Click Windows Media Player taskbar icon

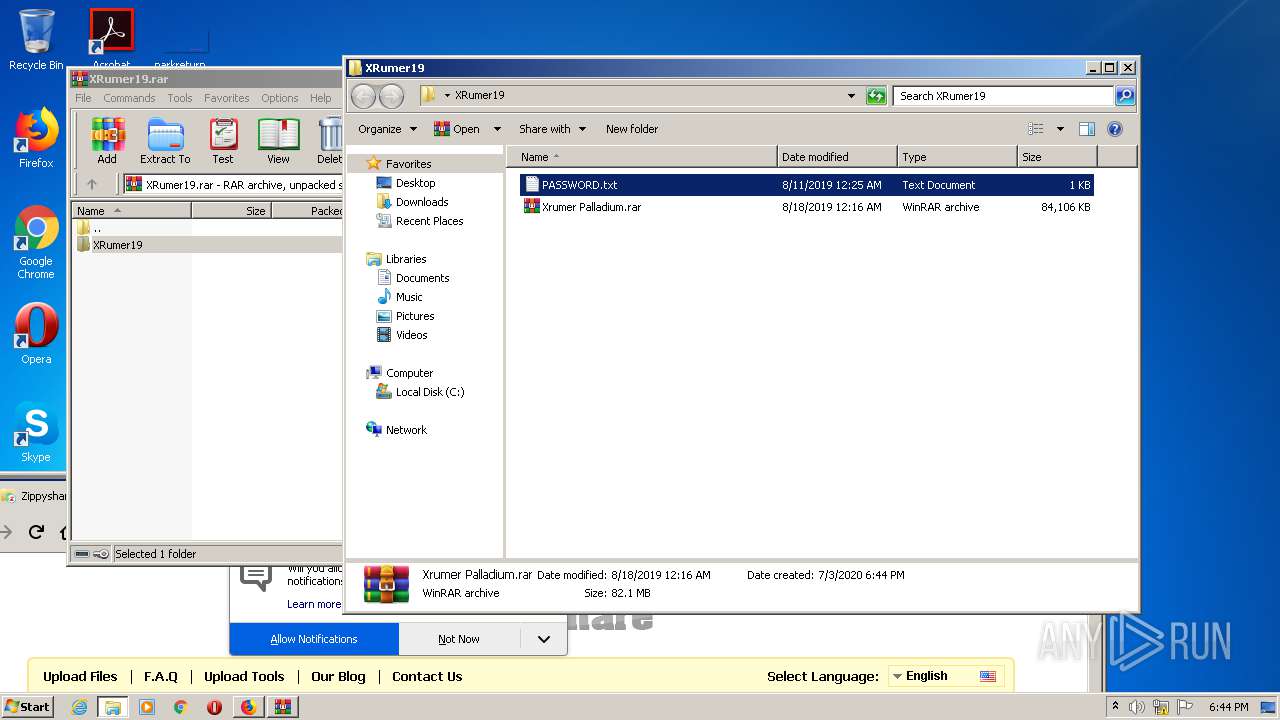(147, 707)
